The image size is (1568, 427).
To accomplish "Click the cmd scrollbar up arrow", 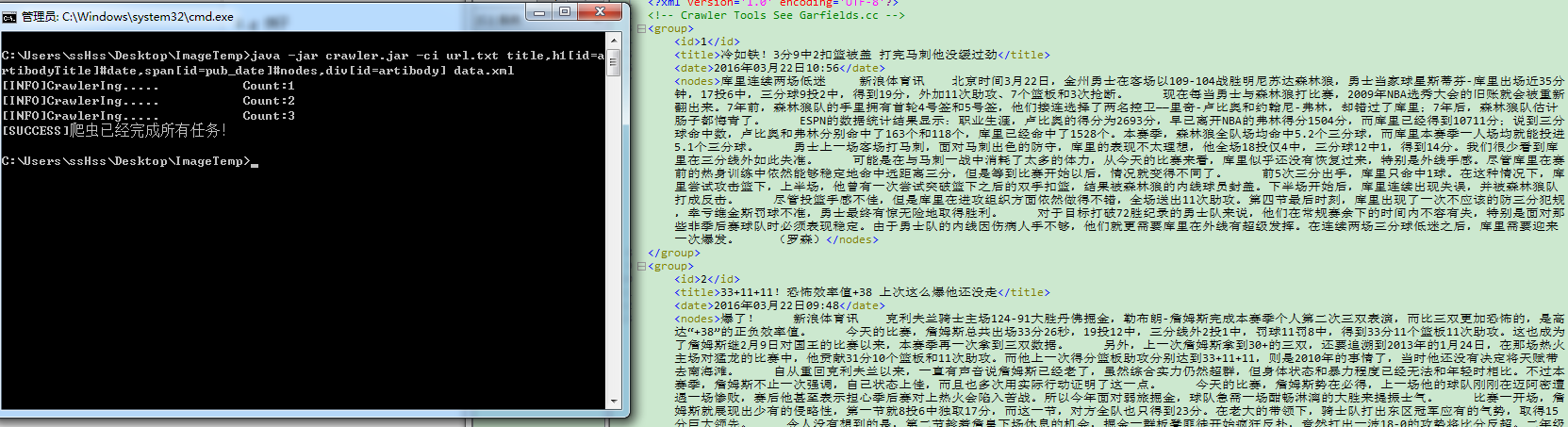I will pyautogui.click(x=613, y=41).
